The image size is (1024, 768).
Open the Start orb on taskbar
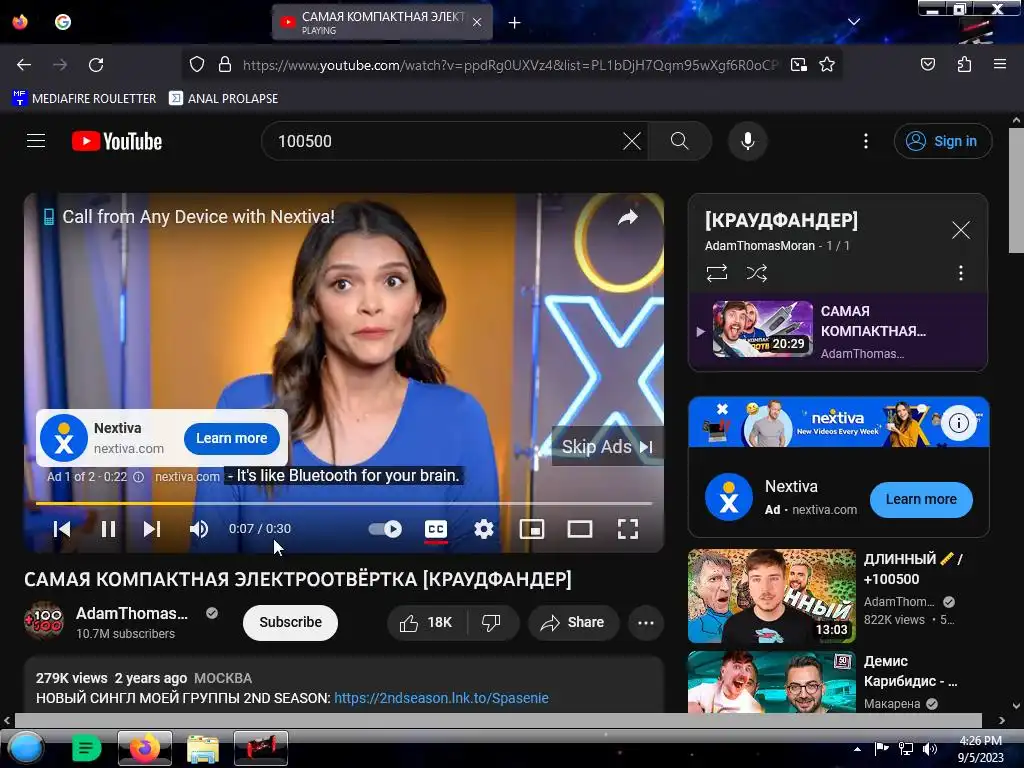25,748
